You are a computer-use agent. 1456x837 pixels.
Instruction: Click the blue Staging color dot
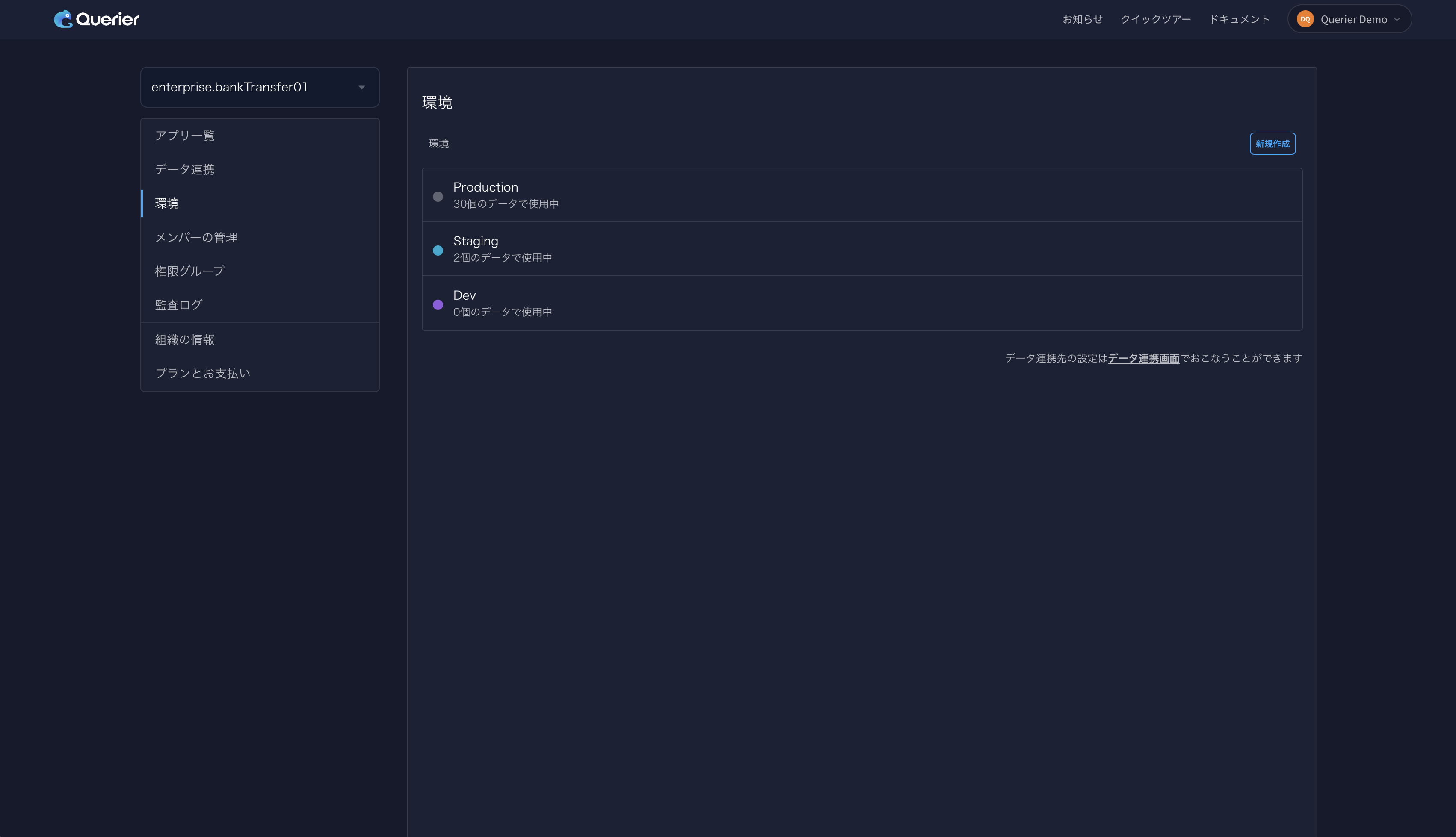tap(438, 251)
